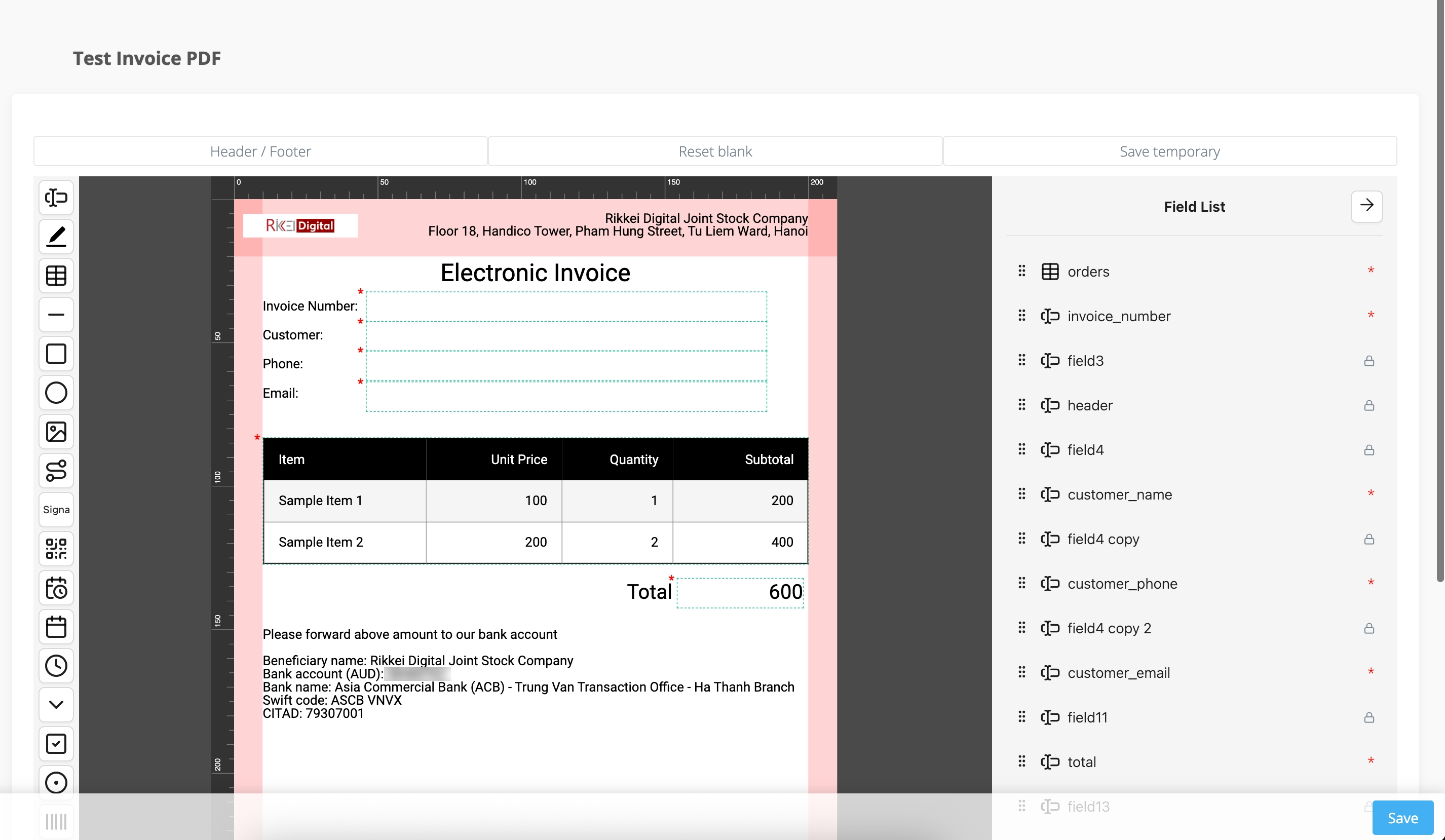Image resolution: width=1445 pixels, height=840 pixels.
Task: Click the Reset blank option
Action: click(x=714, y=151)
